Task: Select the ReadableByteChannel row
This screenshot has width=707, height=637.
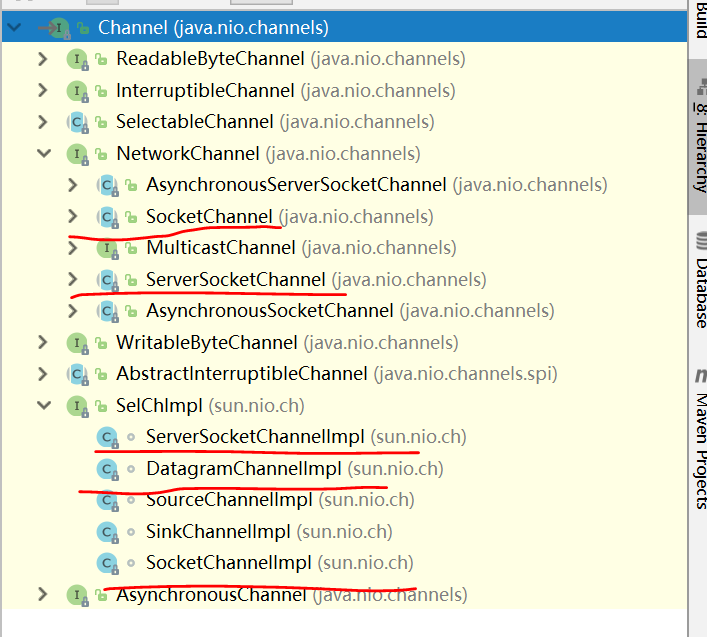Action: click(344, 59)
